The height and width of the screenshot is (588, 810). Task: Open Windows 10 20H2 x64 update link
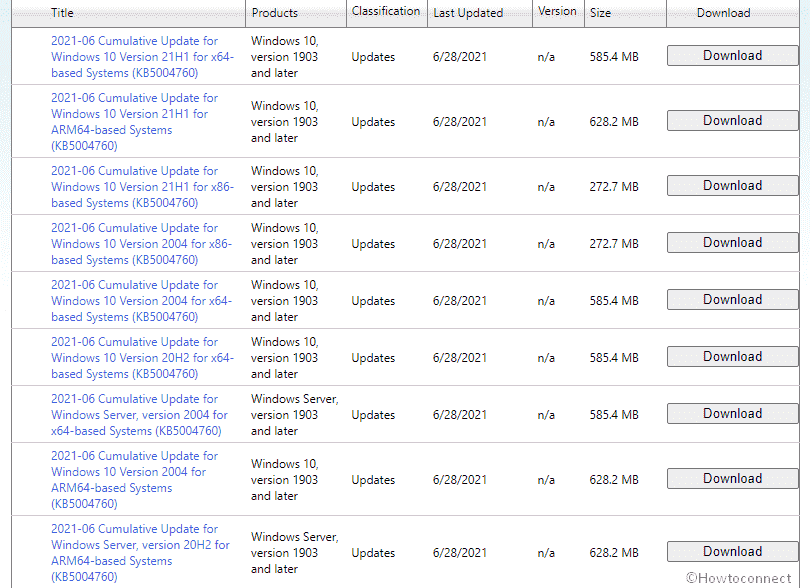142,358
